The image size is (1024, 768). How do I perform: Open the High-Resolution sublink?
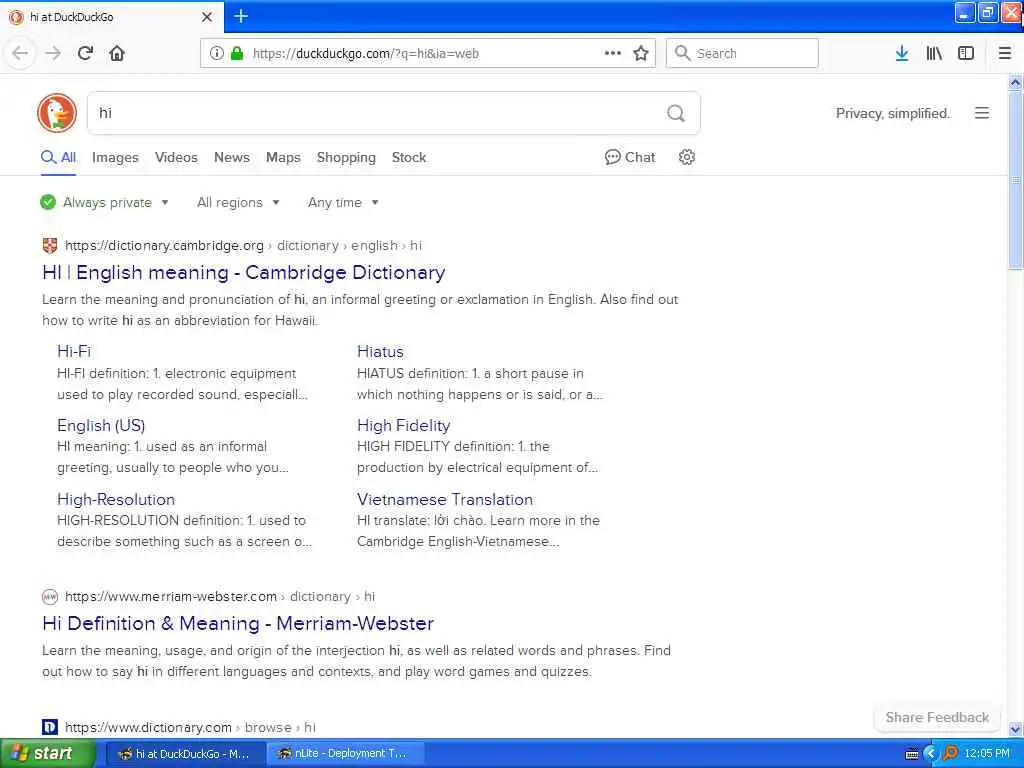(x=116, y=500)
